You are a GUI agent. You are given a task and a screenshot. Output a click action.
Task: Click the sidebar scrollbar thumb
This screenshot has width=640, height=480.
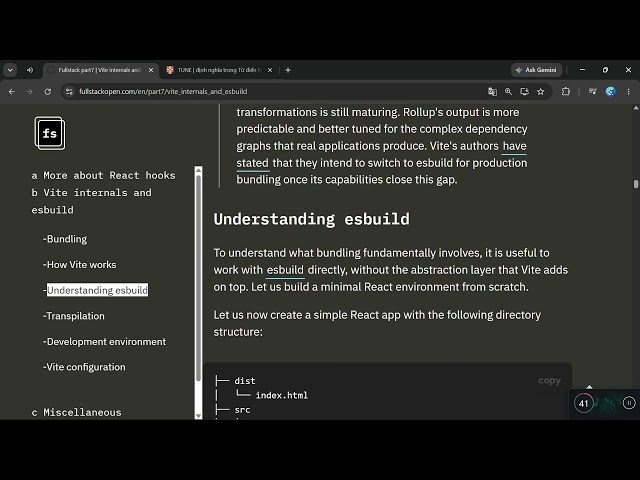pyautogui.click(x=198, y=278)
